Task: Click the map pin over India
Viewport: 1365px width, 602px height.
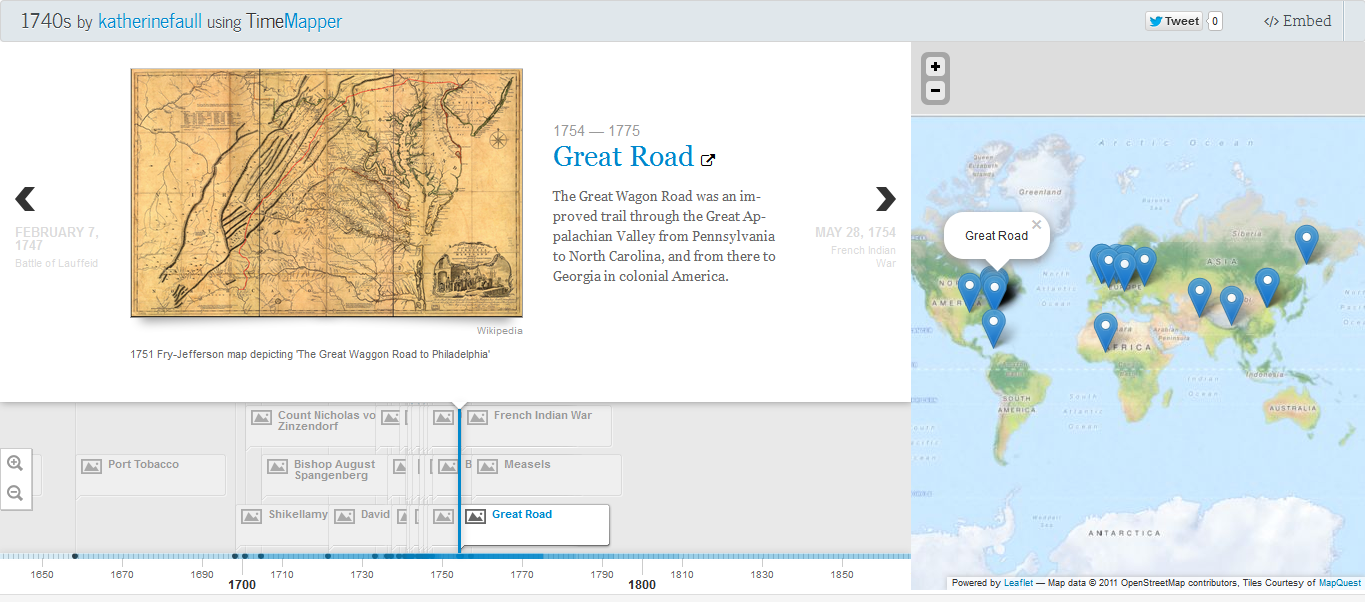Action: (x=1232, y=305)
